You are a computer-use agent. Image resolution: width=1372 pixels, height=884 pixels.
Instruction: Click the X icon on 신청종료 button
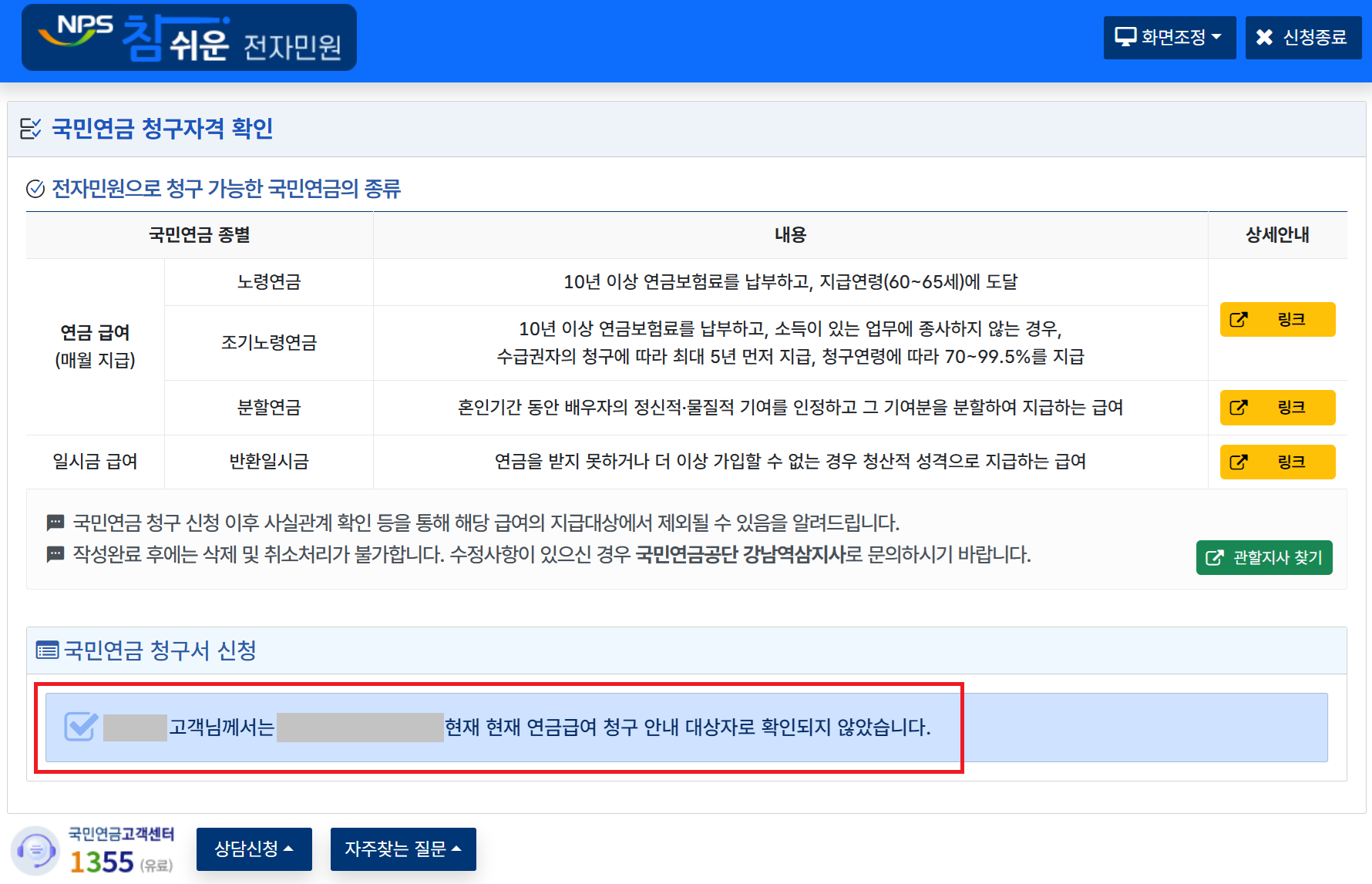click(x=1263, y=36)
